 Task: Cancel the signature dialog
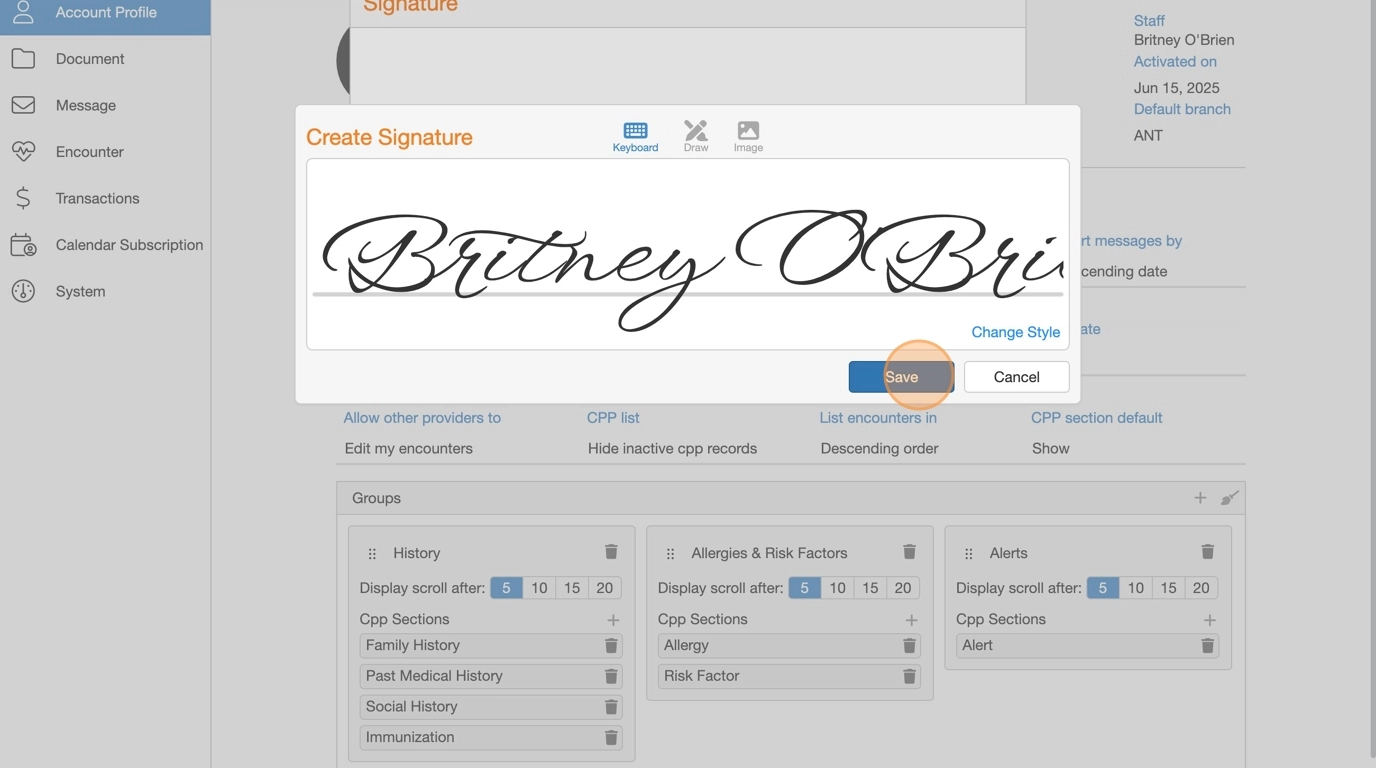point(1016,377)
